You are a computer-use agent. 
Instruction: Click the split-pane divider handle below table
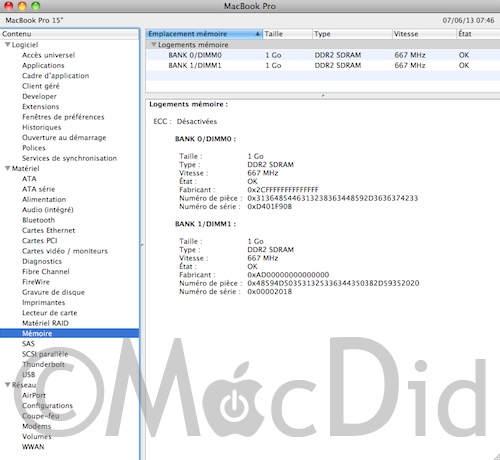(x=323, y=96)
